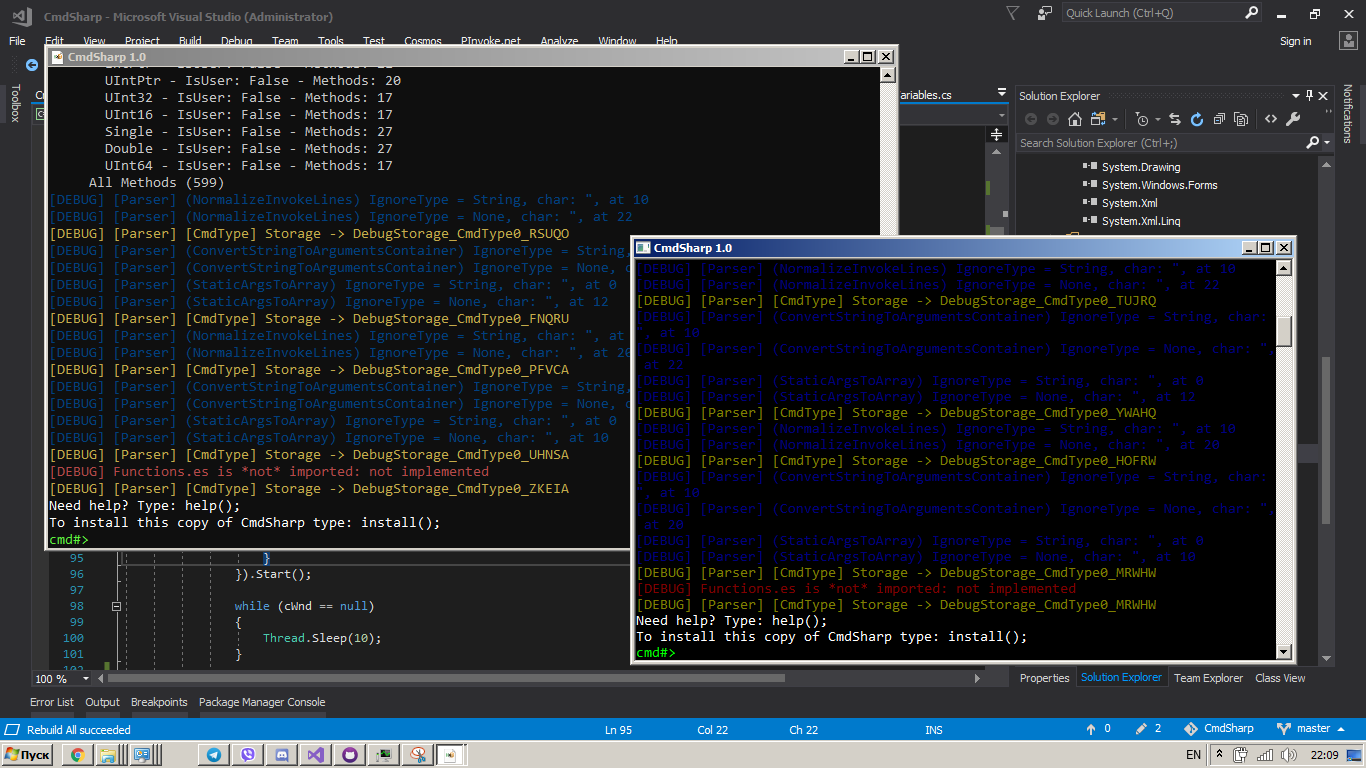This screenshot has width=1366, height=768.
Task: Click the front CmdSharp console scrollbar thumb
Action: [1285, 331]
